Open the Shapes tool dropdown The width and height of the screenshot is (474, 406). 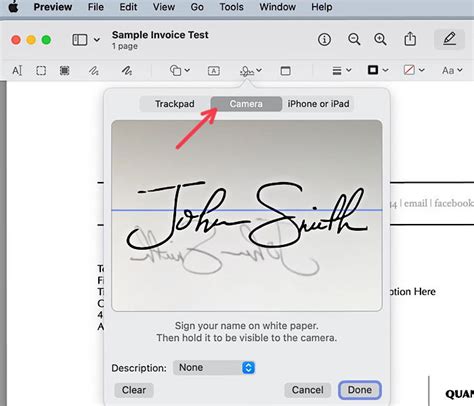180,70
